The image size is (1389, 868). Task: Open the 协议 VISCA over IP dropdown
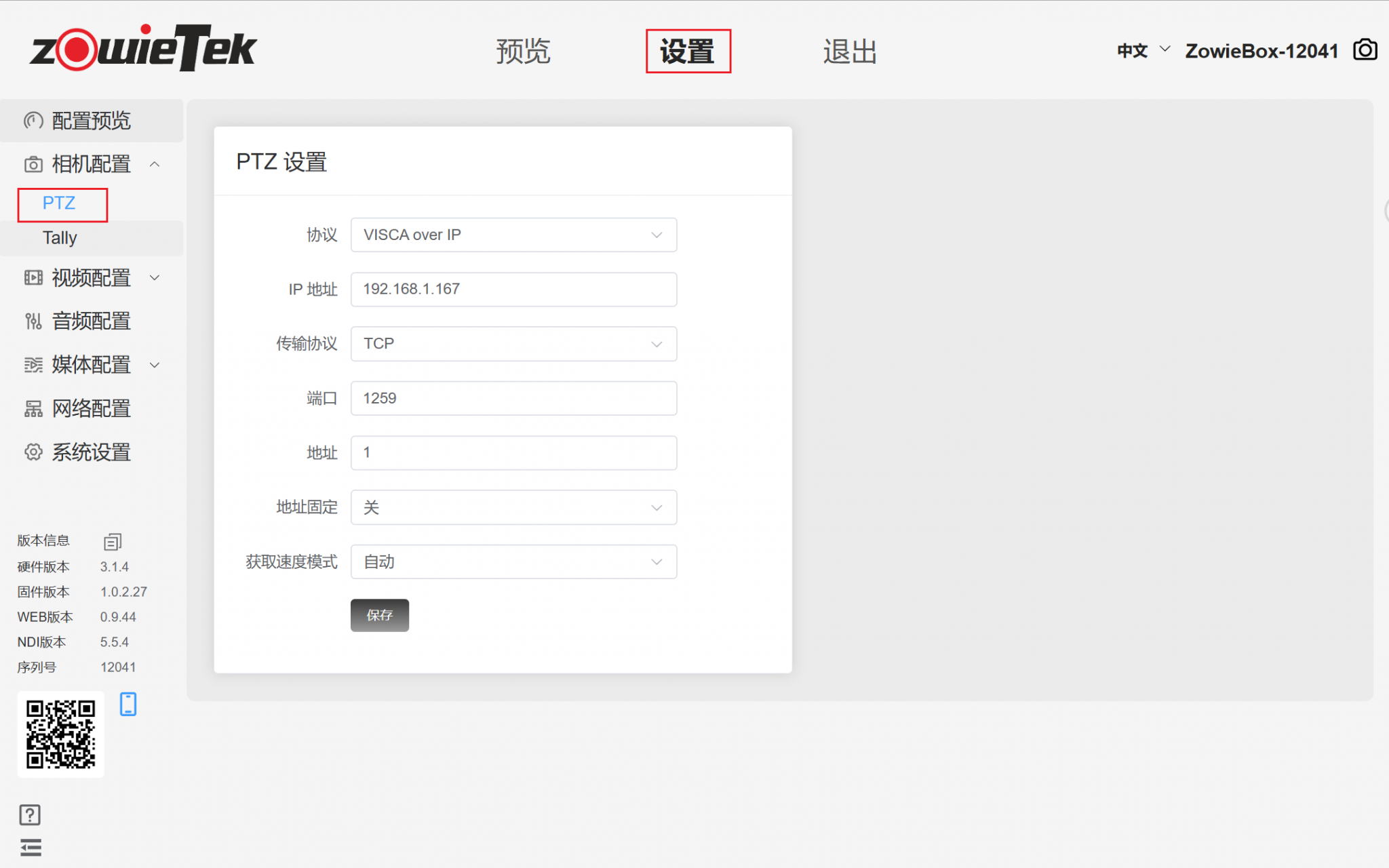click(513, 235)
